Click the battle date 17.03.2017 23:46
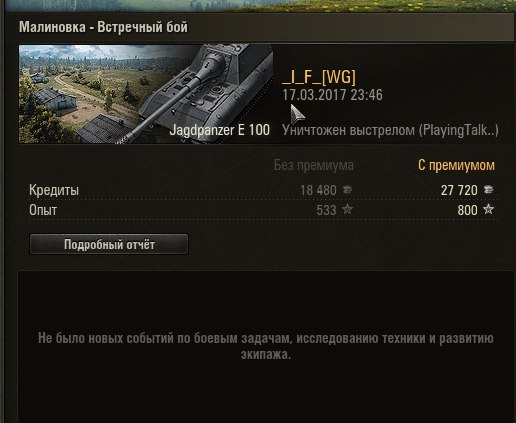 (x=333, y=95)
